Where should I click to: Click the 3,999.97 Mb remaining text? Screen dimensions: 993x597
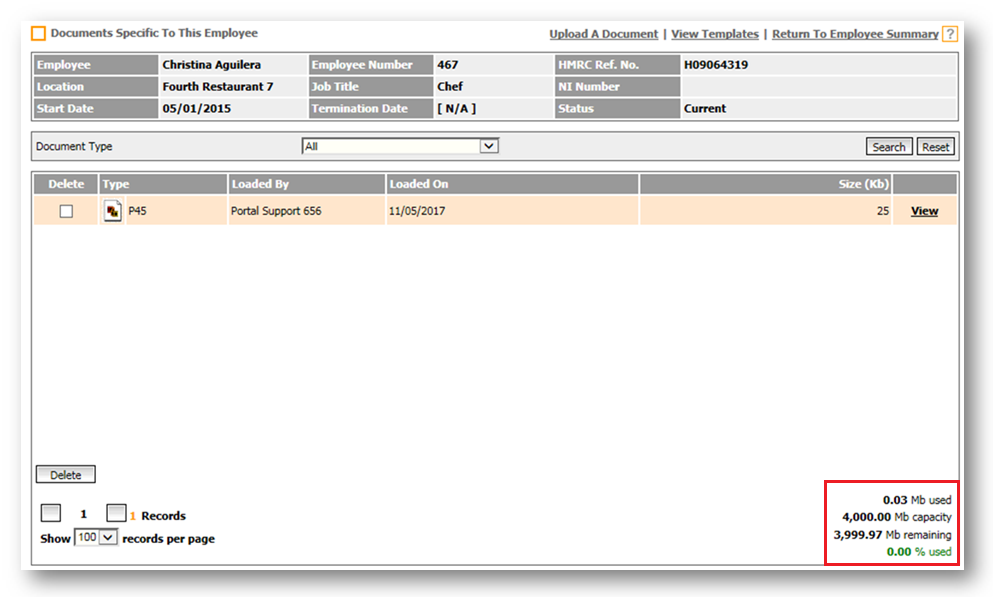[x=892, y=535]
